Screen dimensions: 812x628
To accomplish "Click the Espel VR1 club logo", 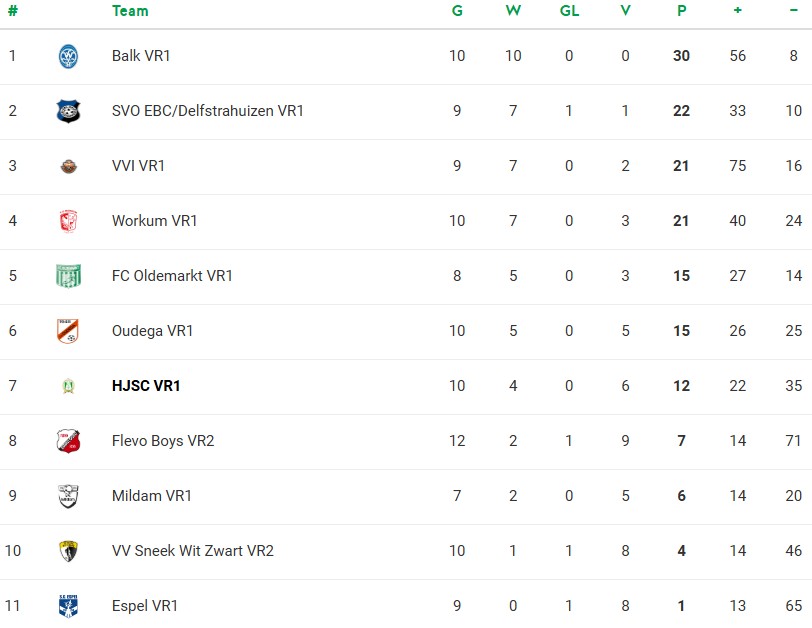I will tap(68, 606).
